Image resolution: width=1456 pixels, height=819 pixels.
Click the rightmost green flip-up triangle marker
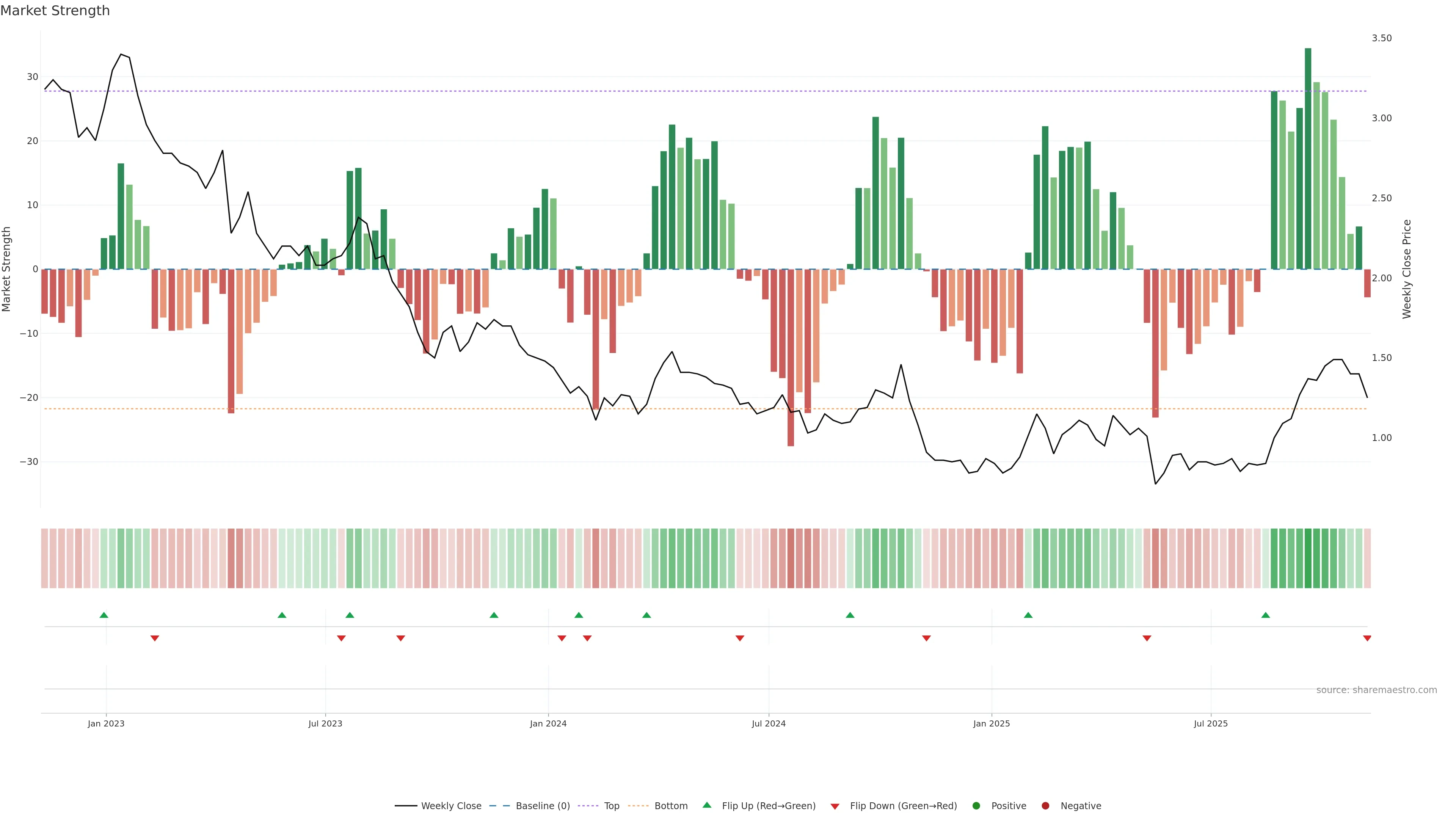pyautogui.click(x=1266, y=615)
